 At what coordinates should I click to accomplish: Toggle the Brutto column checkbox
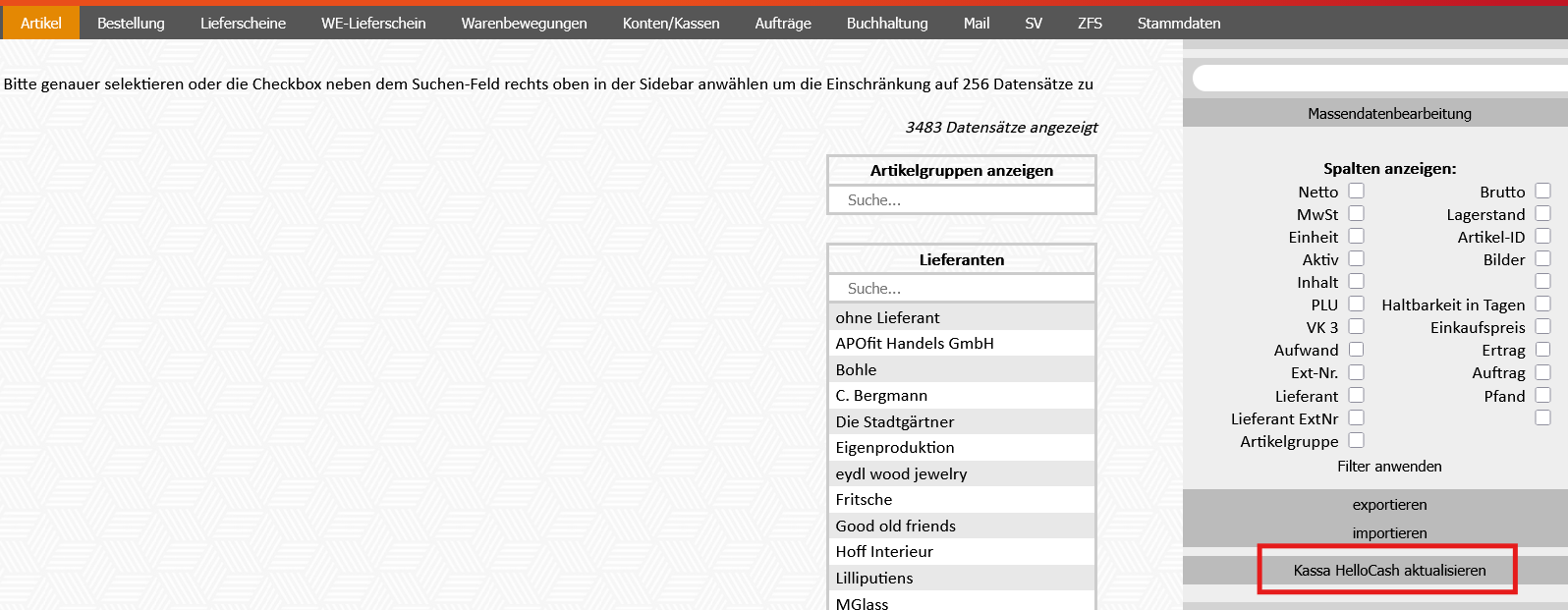pos(1542,192)
